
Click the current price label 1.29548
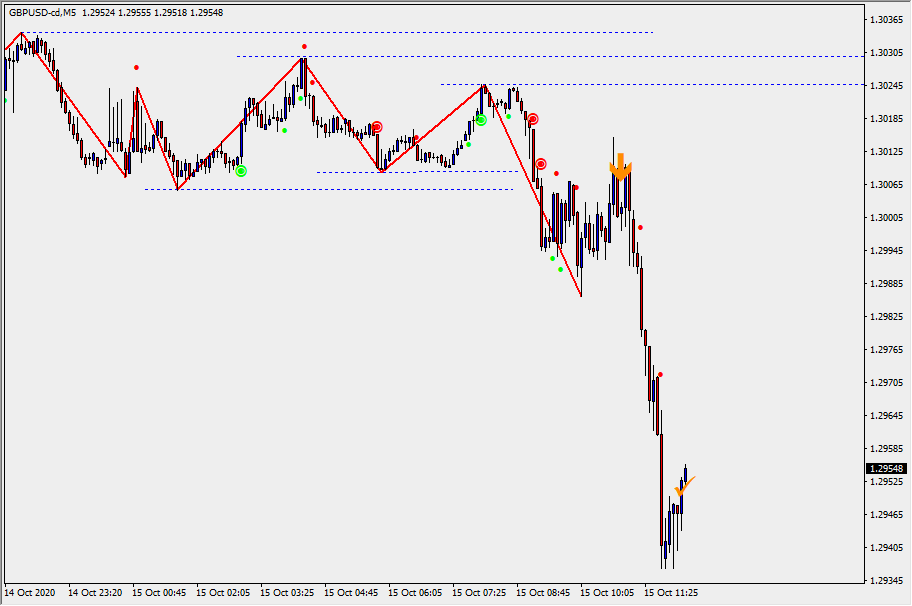point(883,469)
